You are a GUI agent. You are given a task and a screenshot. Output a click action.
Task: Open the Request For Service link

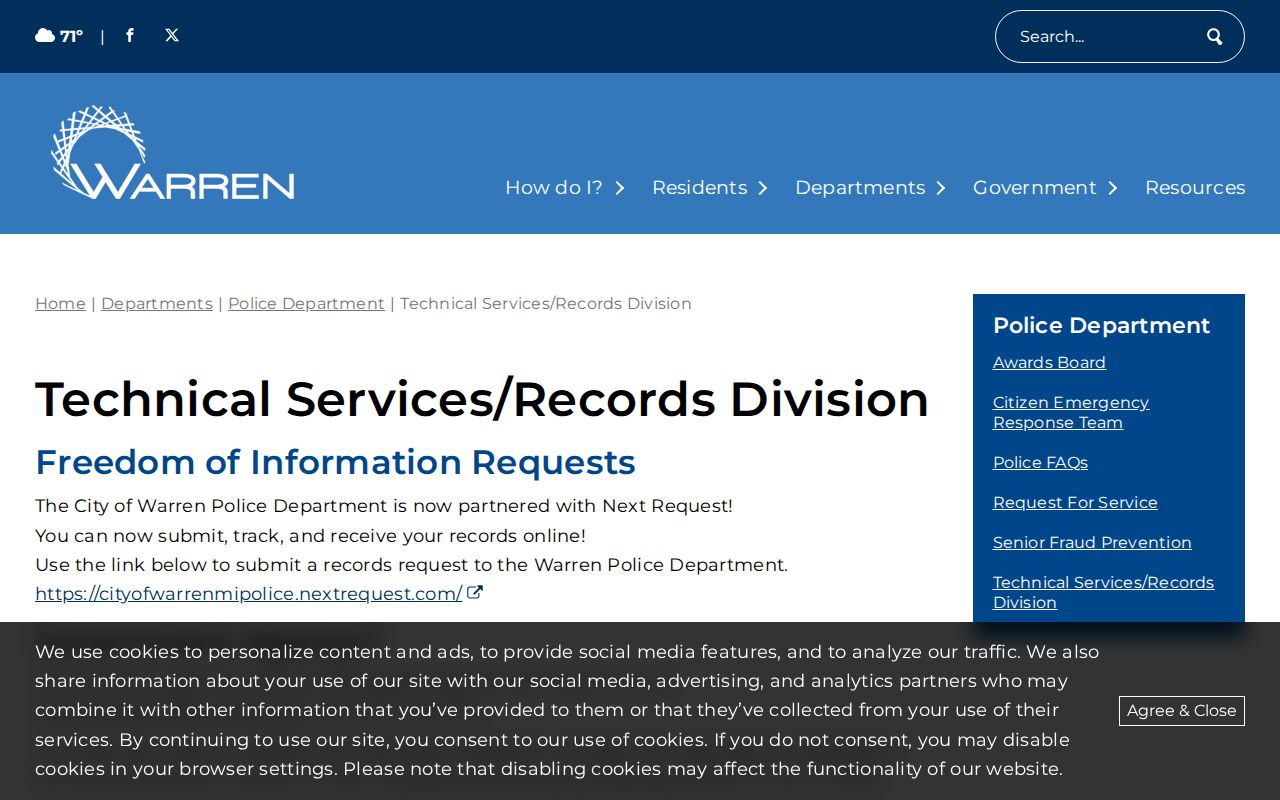pyautogui.click(x=1075, y=503)
